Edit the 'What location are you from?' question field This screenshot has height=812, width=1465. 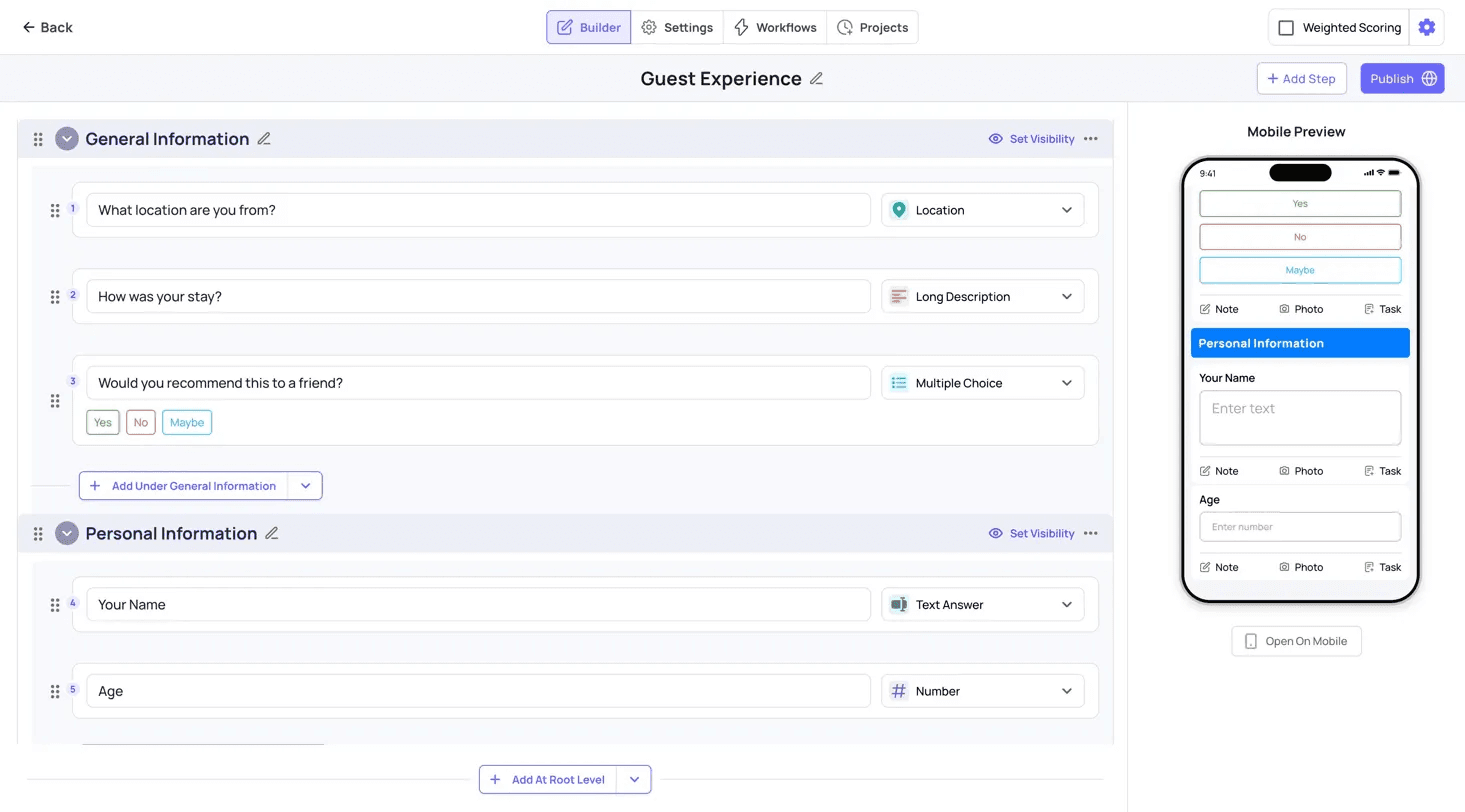click(x=478, y=210)
